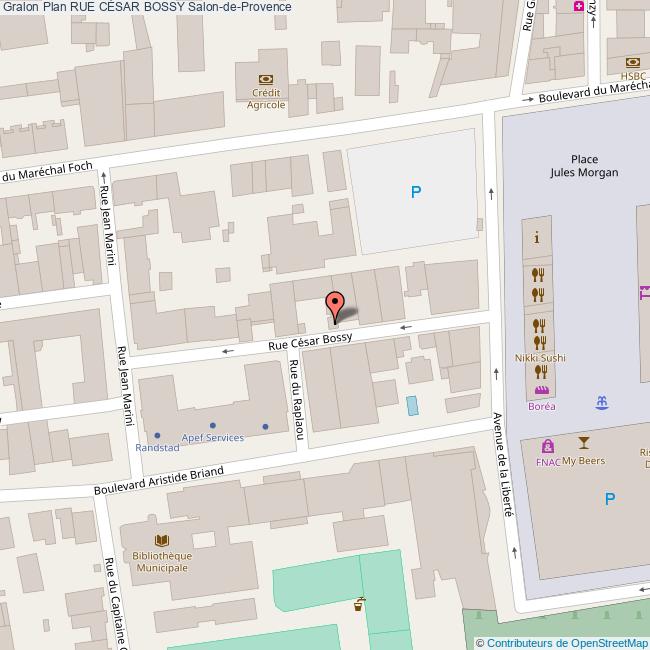
Task: Click the blue fountain icon
Action: (x=601, y=402)
